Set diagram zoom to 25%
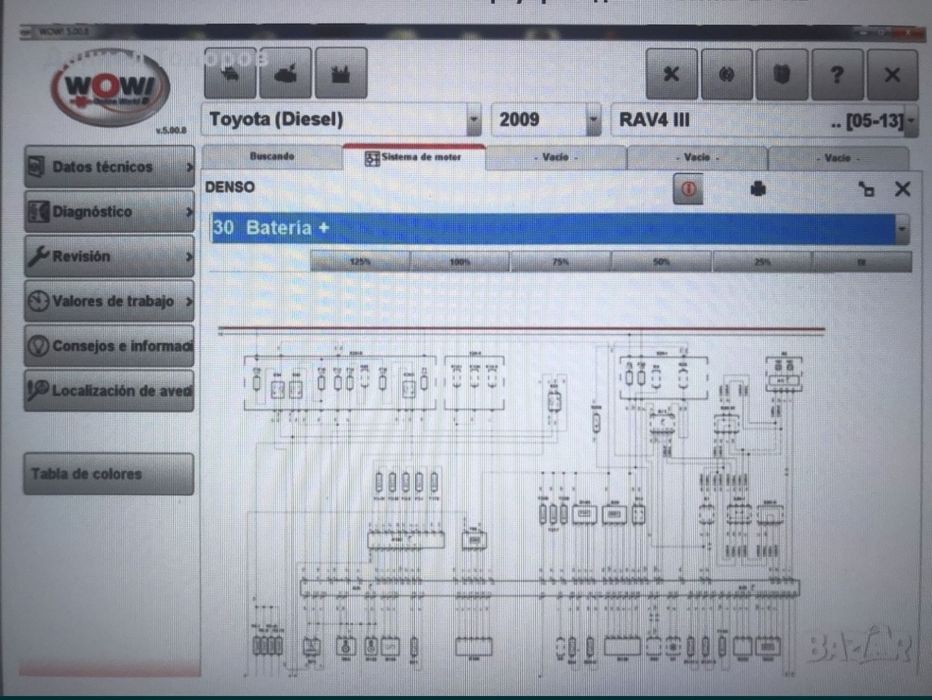 (x=762, y=261)
